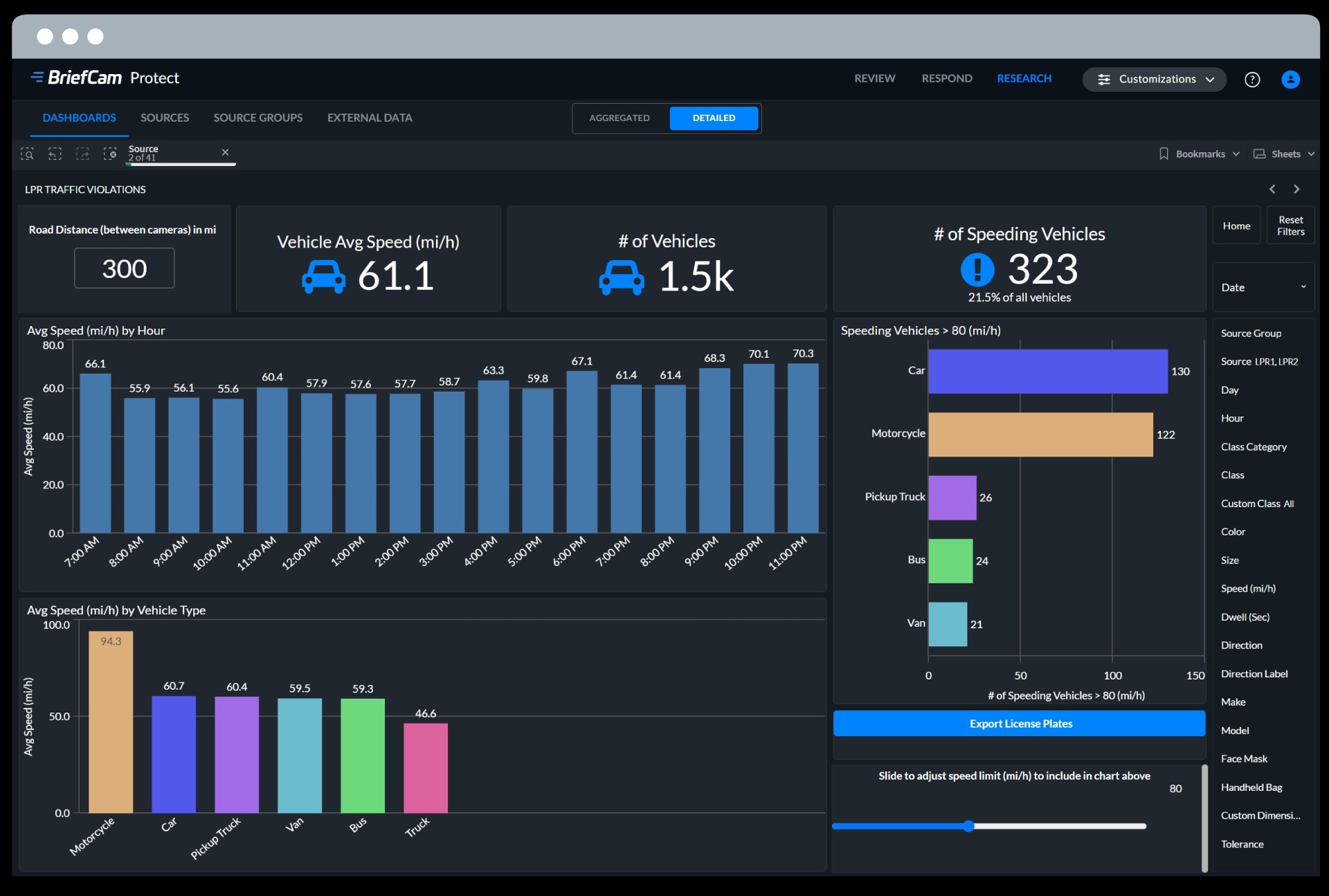The image size is (1329, 896).
Task: Open the user profile avatar
Action: click(1290, 80)
